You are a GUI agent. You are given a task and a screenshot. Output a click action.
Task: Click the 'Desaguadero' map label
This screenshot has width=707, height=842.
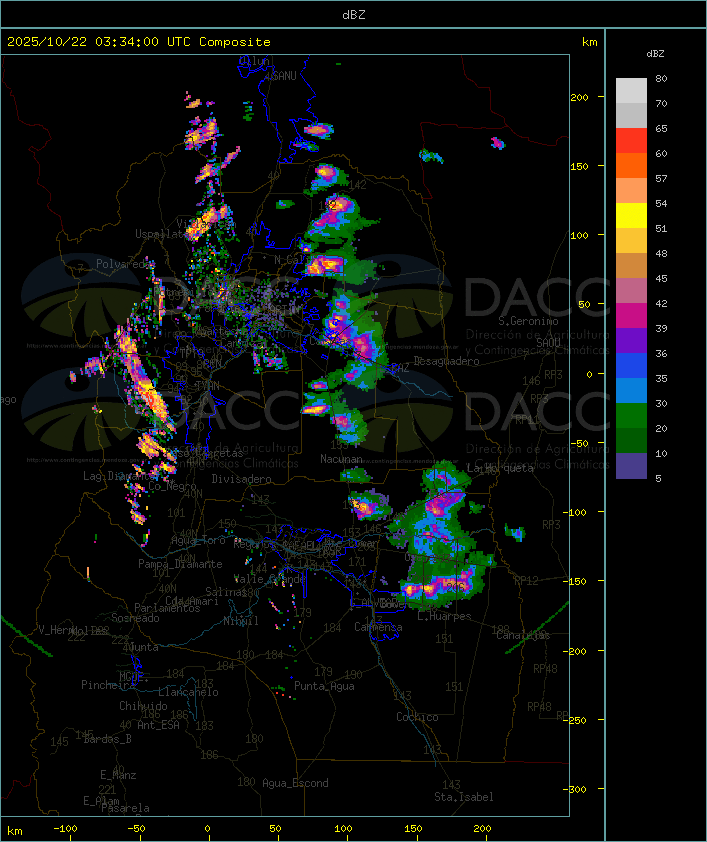tap(447, 361)
